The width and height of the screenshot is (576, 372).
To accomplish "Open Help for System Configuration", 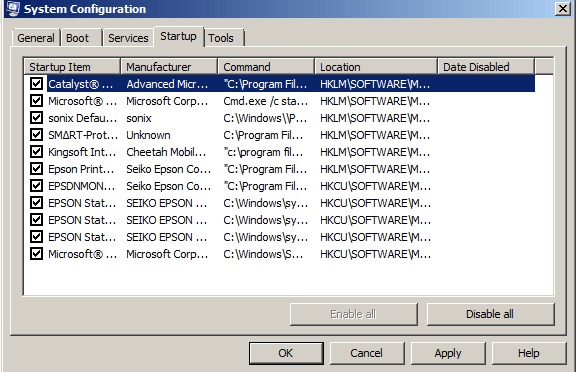I will click(529, 353).
